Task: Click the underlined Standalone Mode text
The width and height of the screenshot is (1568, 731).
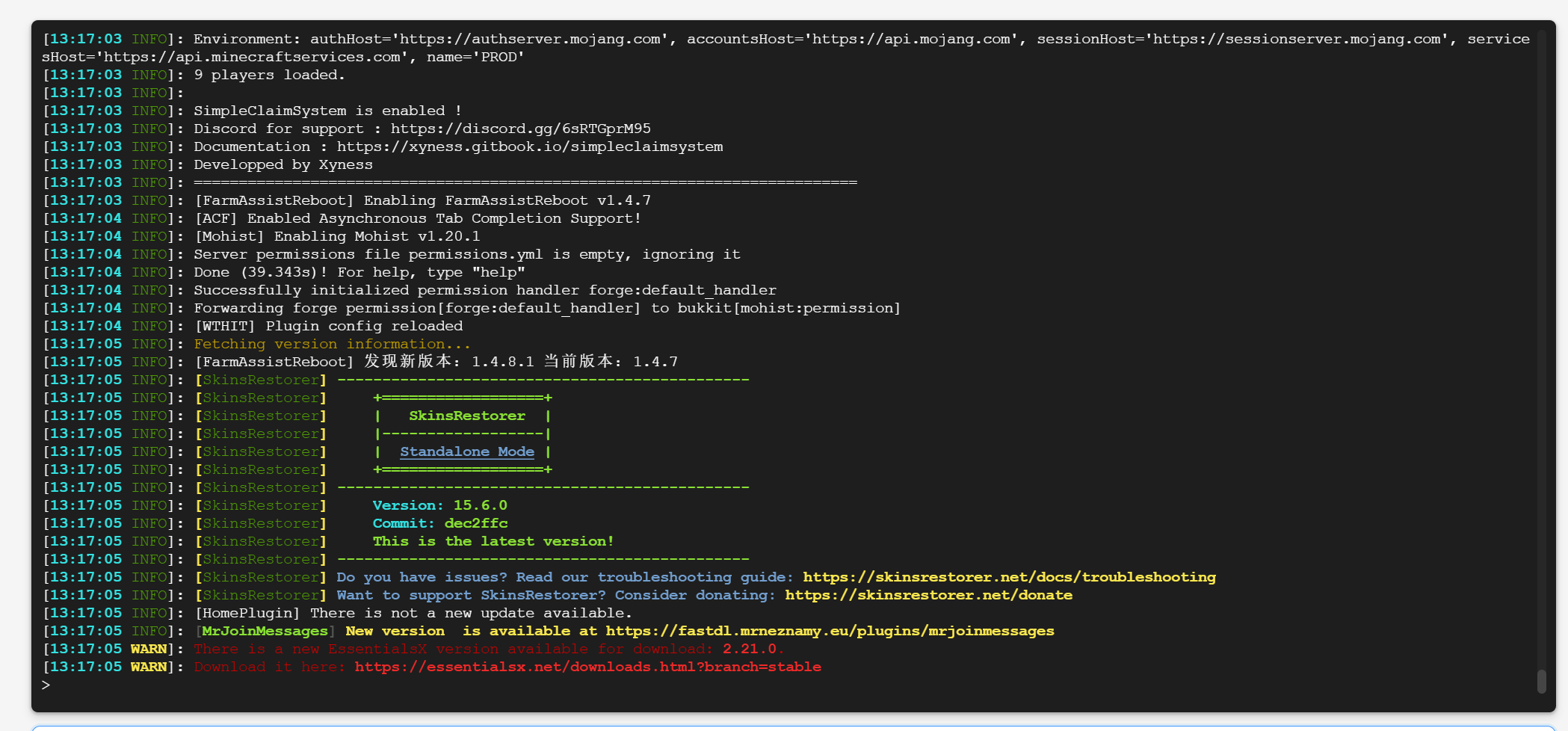Action: pyautogui.click(x=467, y=451)
